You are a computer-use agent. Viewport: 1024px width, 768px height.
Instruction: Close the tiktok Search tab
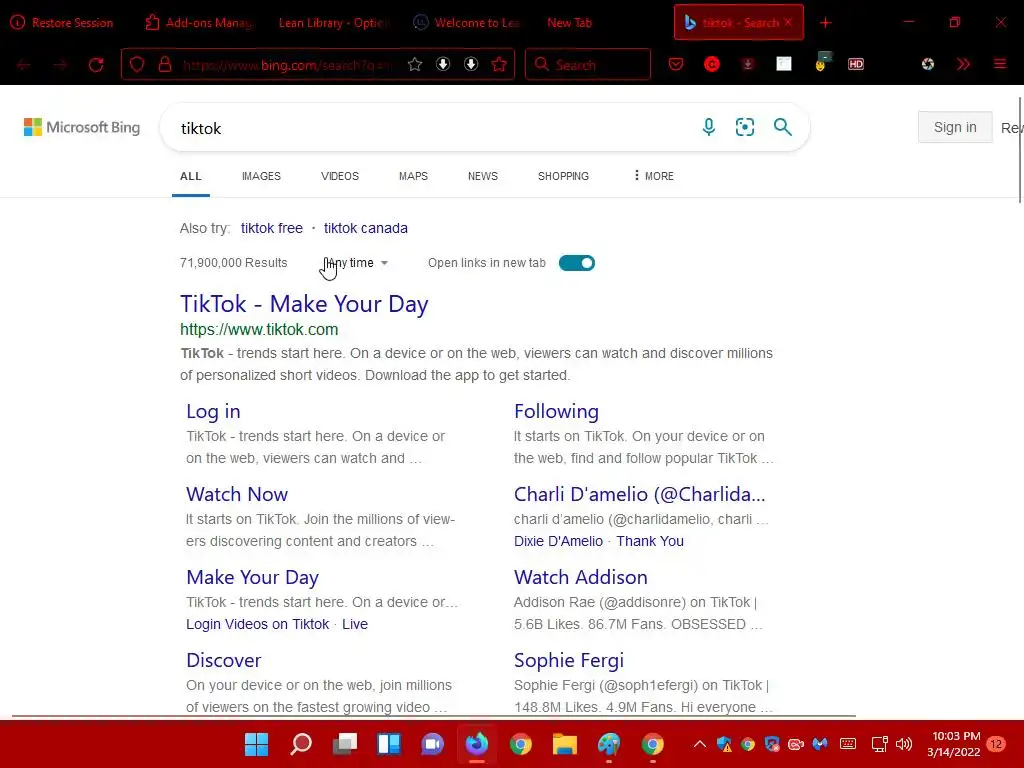[x=788, y=22]
